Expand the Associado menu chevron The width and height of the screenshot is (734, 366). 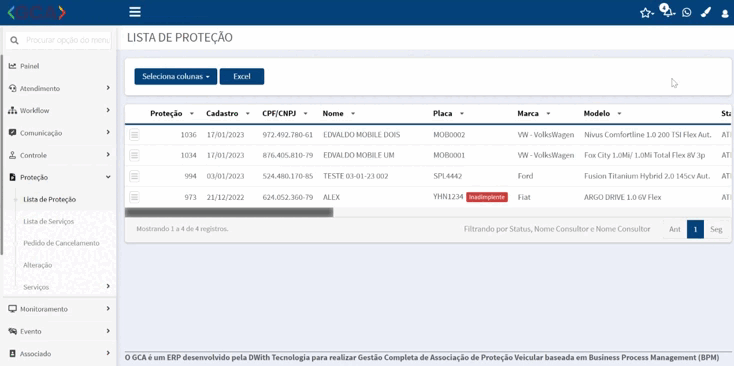click(108, 353)
